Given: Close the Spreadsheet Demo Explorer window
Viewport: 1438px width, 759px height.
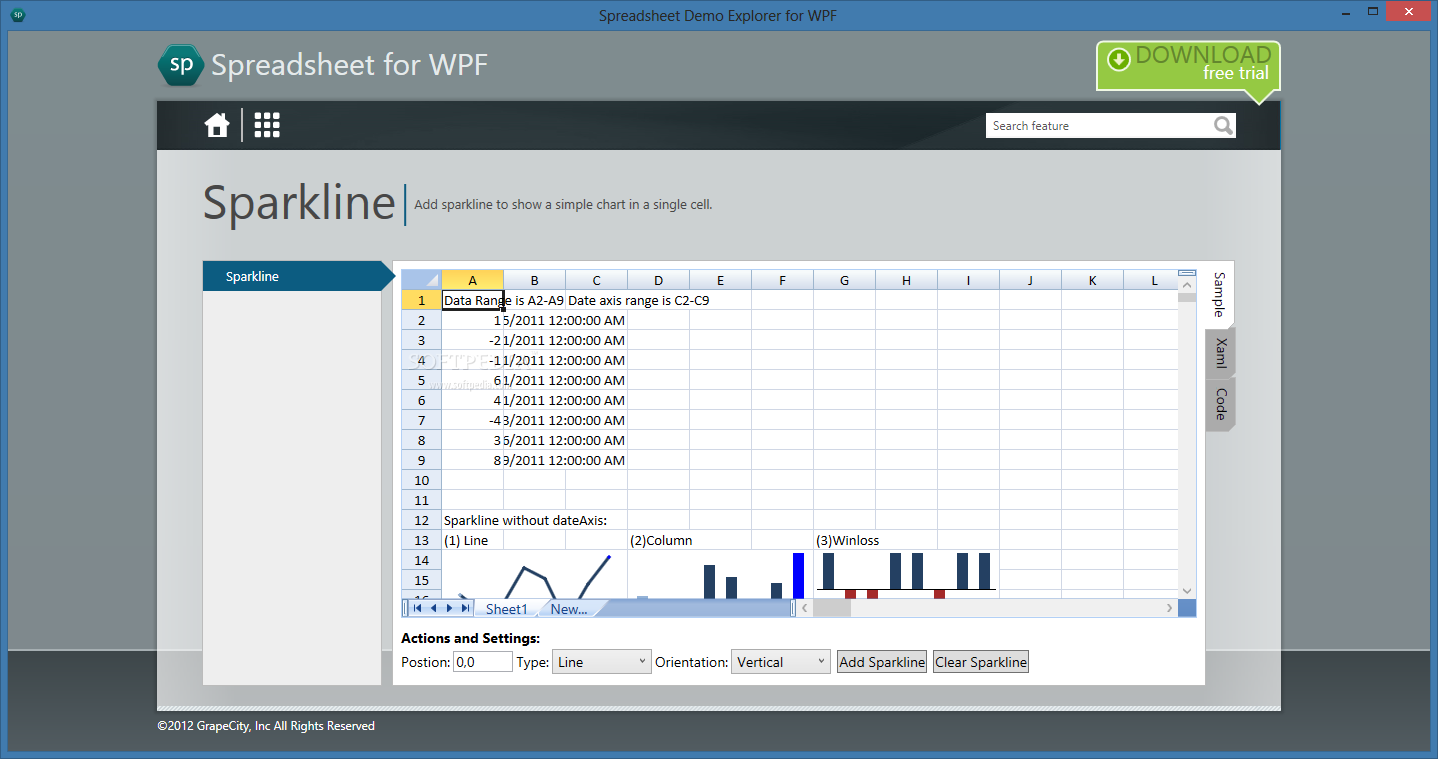Looking at the screenshot, I should 1408,11.
